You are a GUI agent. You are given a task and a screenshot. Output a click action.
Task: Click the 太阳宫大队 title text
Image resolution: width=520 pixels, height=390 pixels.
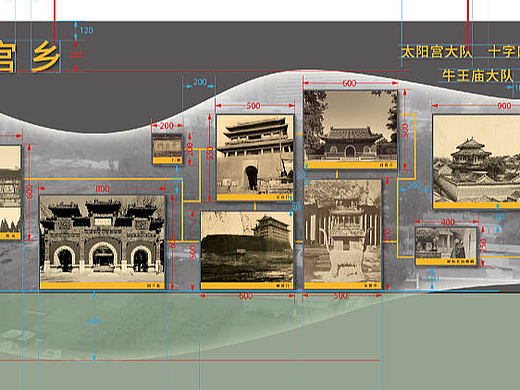(437, 52)
